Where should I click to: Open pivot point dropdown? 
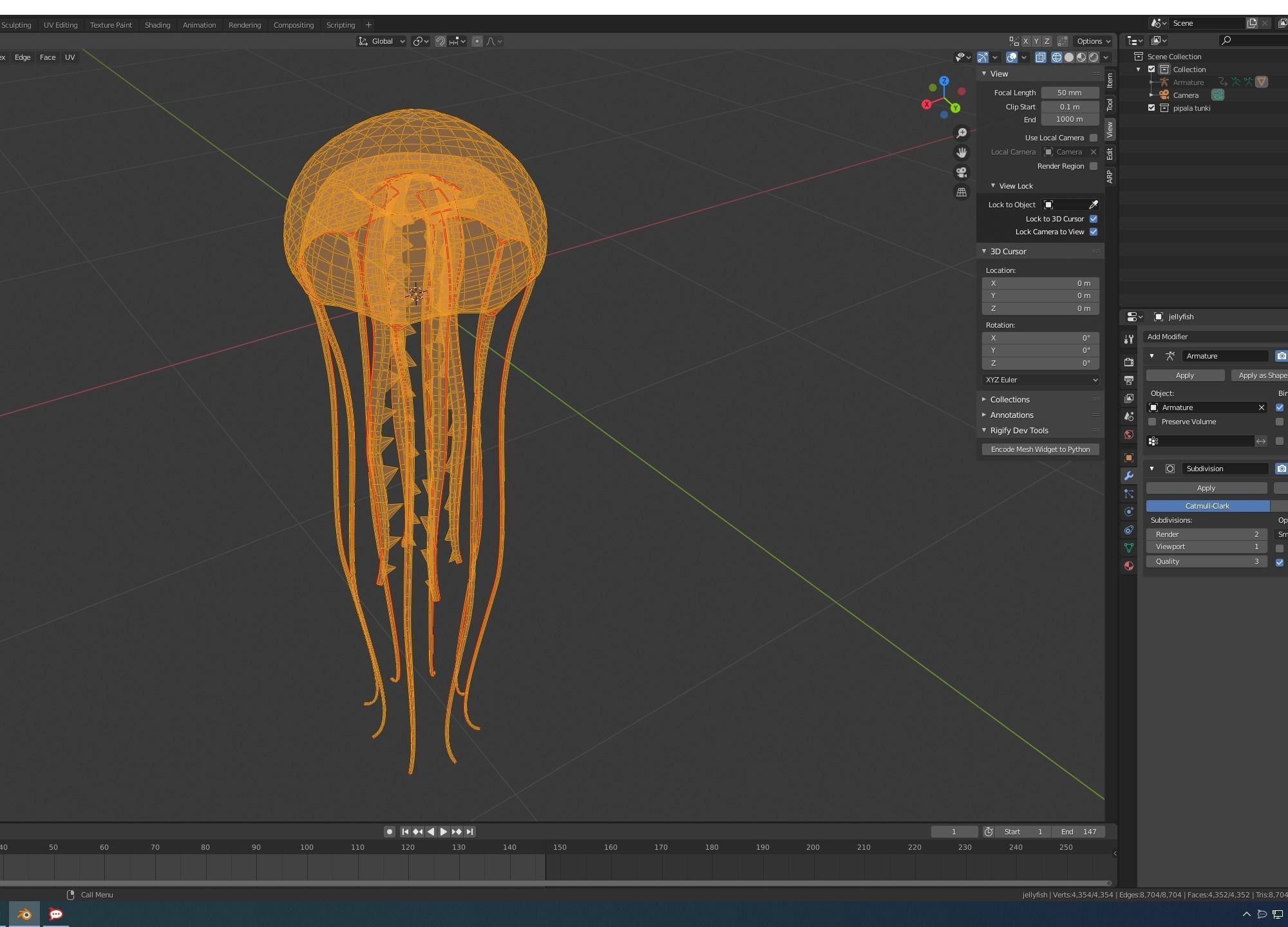click(421, 41)
